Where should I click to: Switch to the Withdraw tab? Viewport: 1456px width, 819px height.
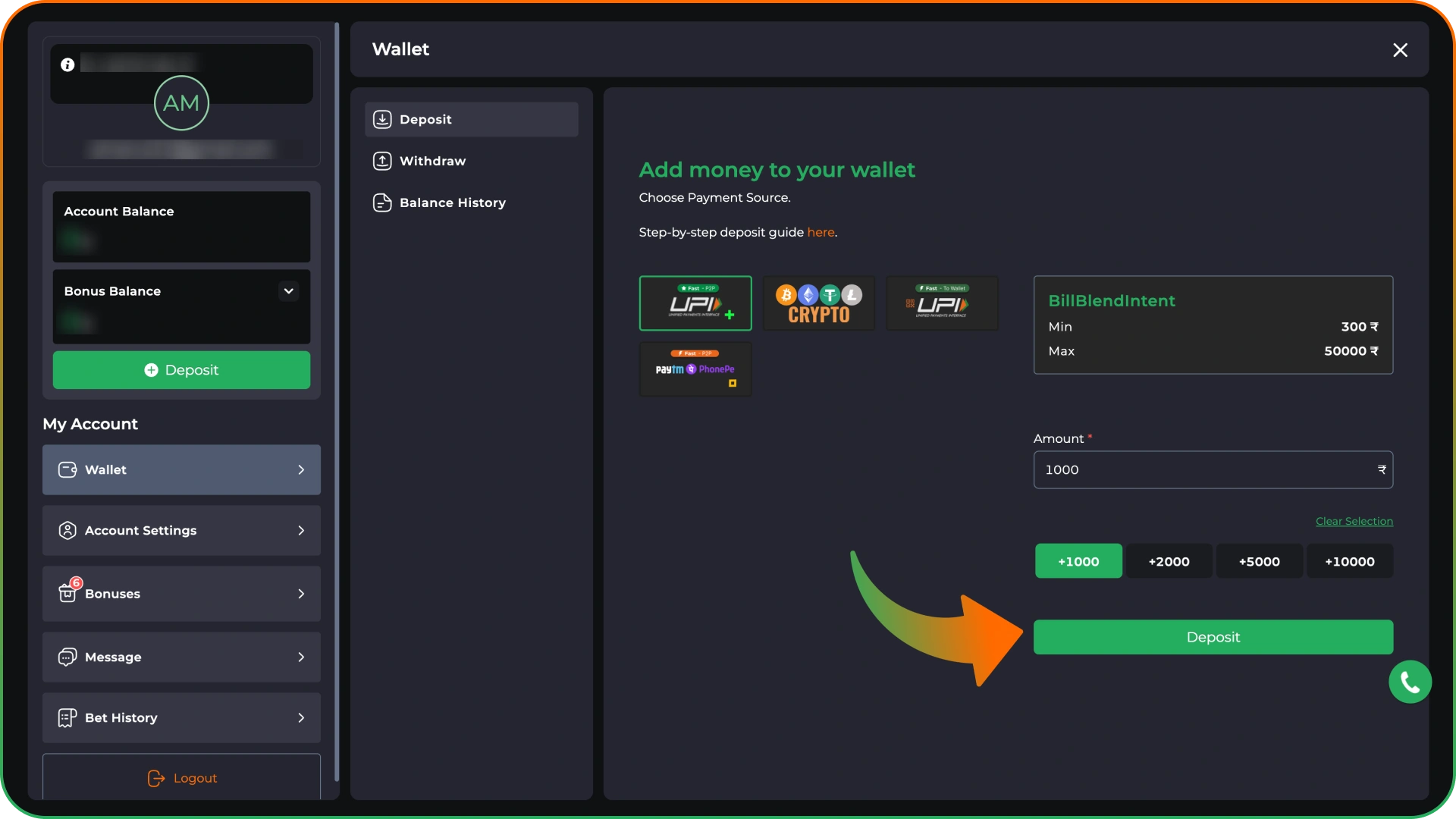tap(472, 162)
